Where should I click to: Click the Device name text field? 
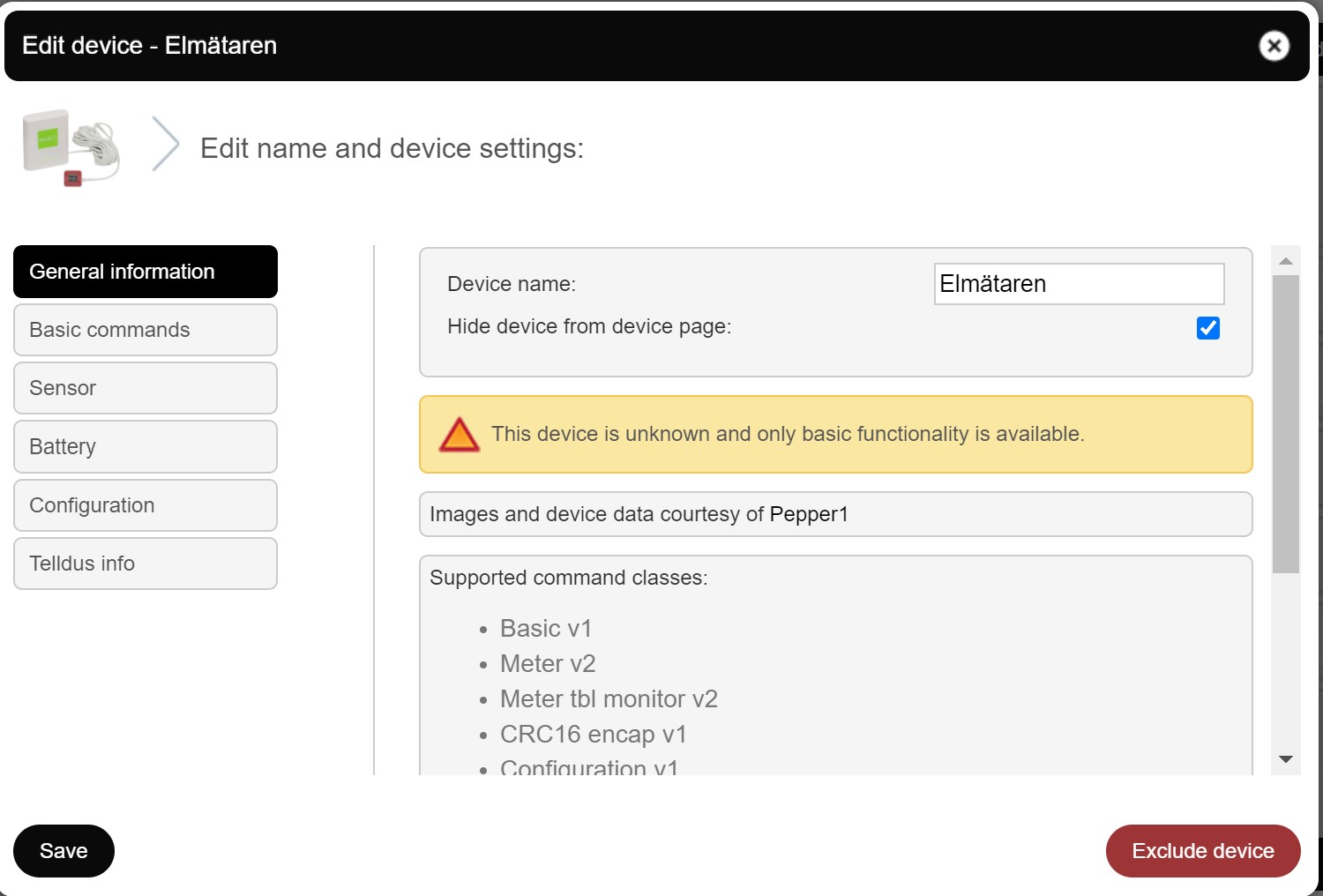(x=1078, y=284)
